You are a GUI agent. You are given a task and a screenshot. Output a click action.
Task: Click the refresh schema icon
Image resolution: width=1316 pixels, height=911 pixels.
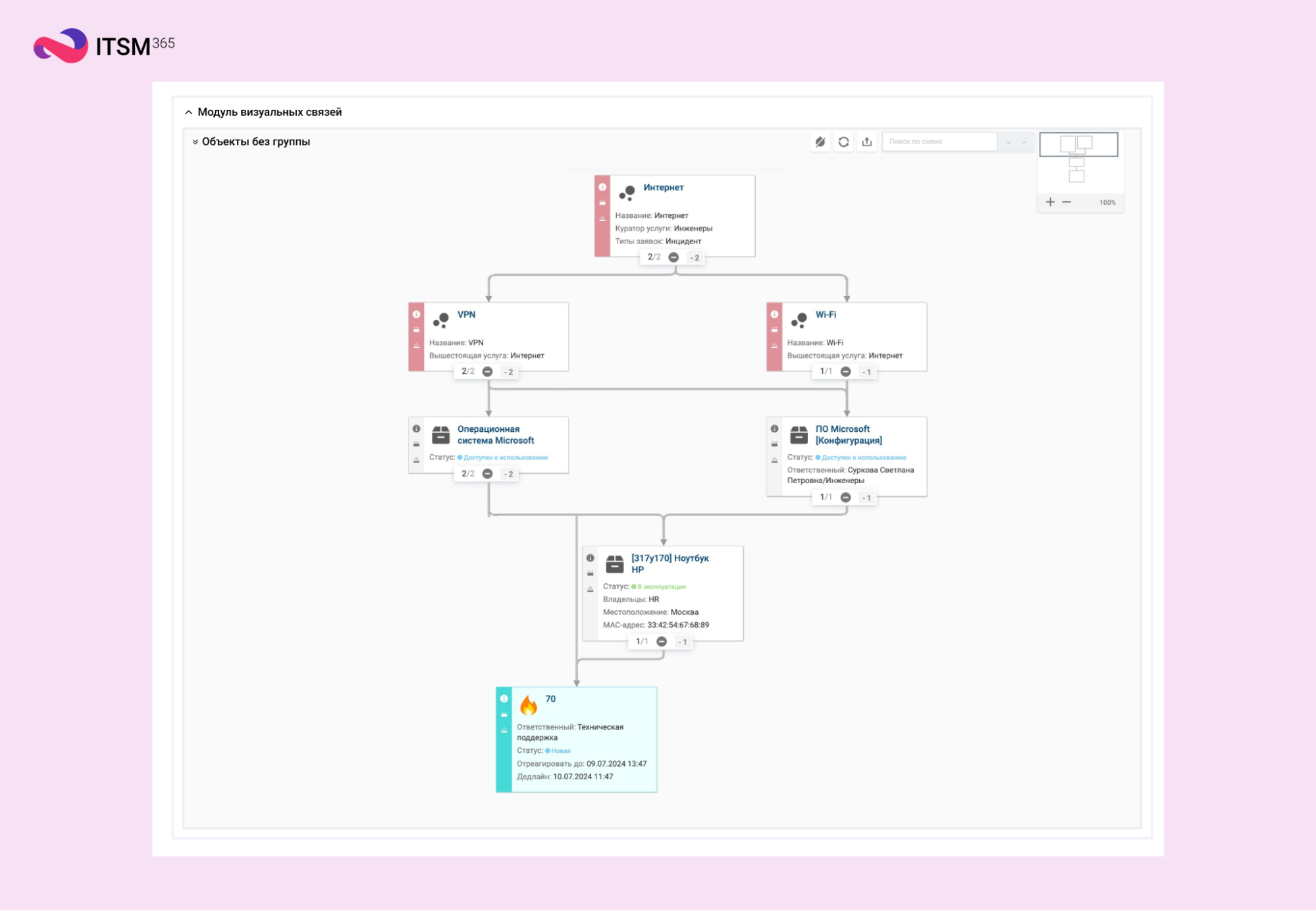click(x=843, y=142)
